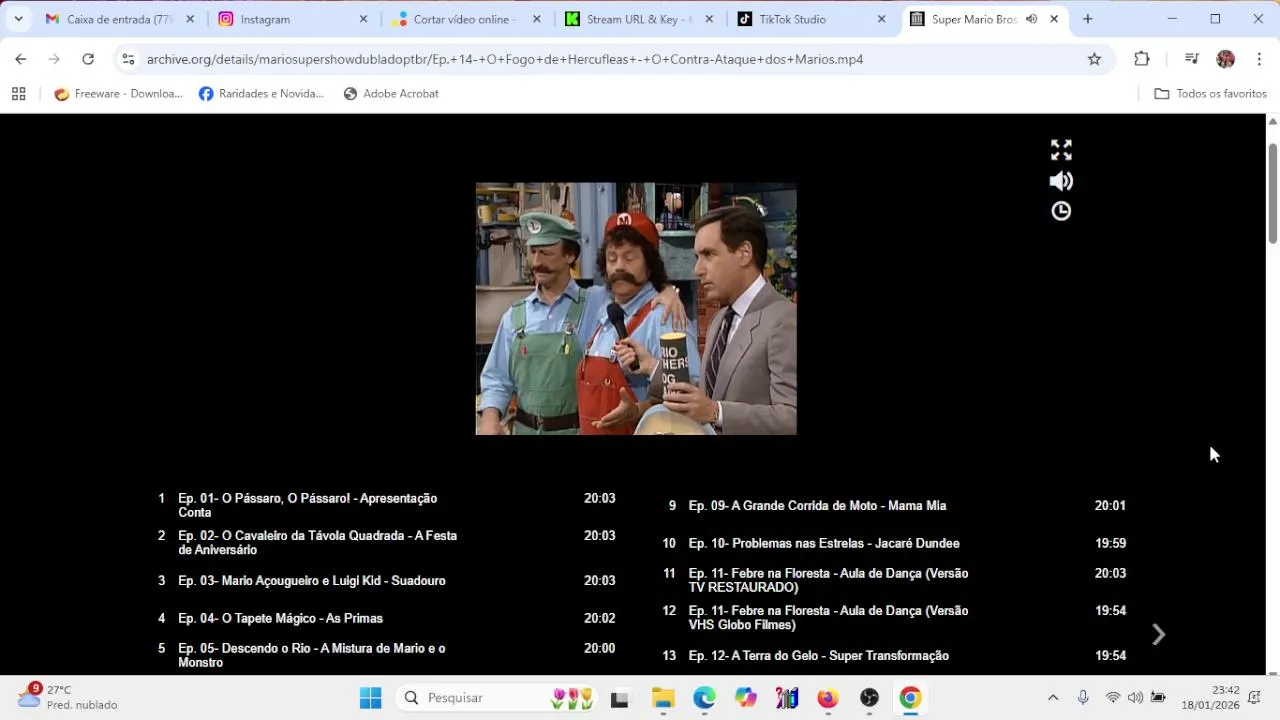The height and width of the screenshot is (720, 1280).
Task: Bookmark this page with the star icon
Action: click(x=1094, y=59)
